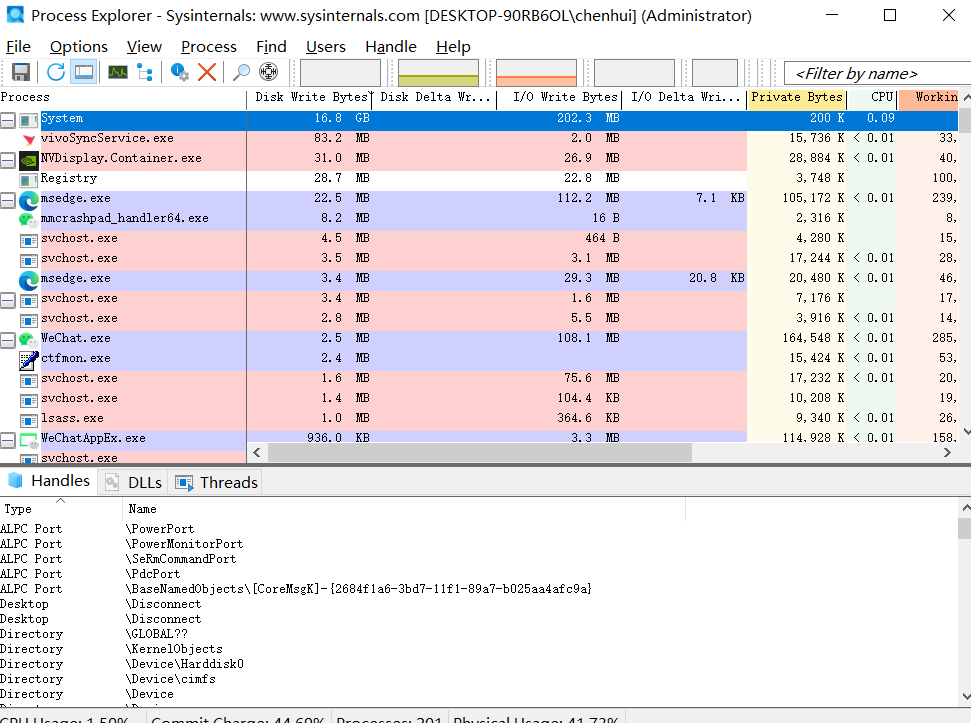The width and height of the screenshot is (971, 723).
Task: Click the orange I/O history mini graph
Action: click(x=536, y=72)
